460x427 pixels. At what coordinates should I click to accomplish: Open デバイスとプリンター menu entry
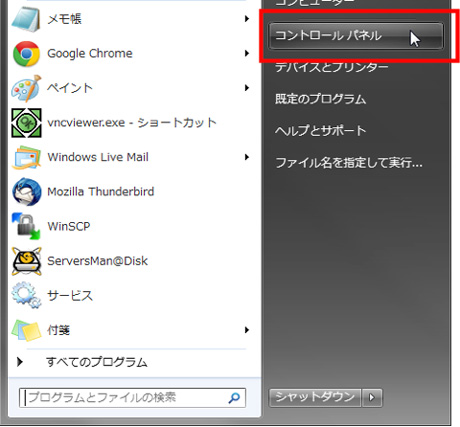pos(332,67)
